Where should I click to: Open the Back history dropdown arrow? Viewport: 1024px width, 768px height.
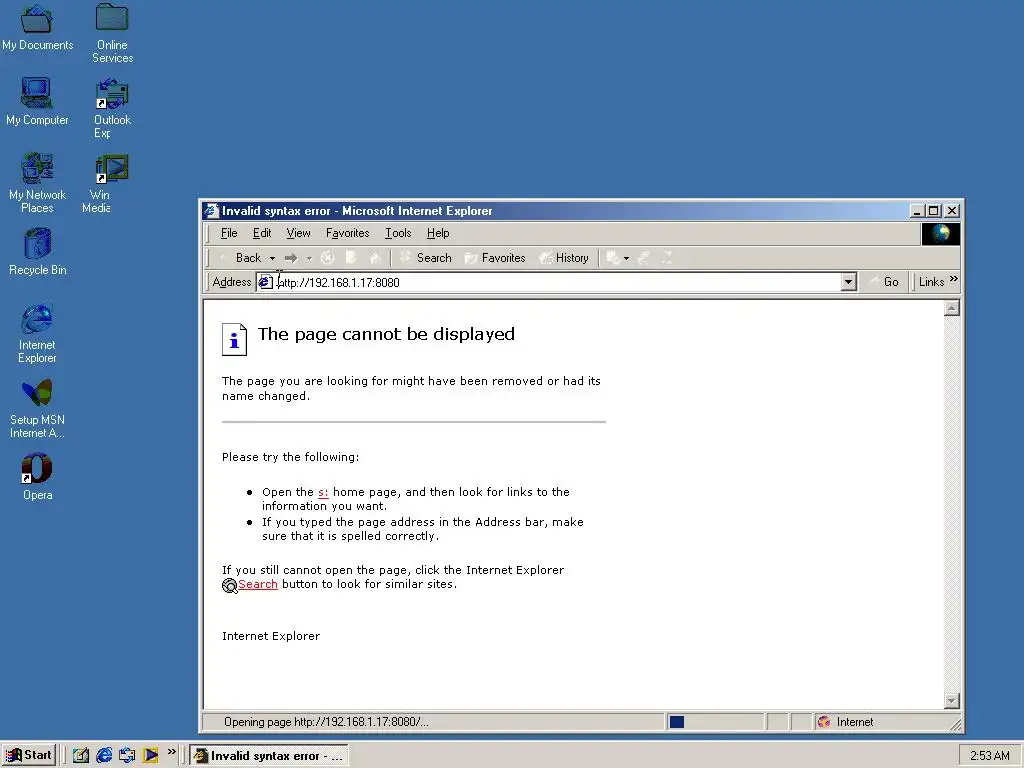tap(272, 259)
